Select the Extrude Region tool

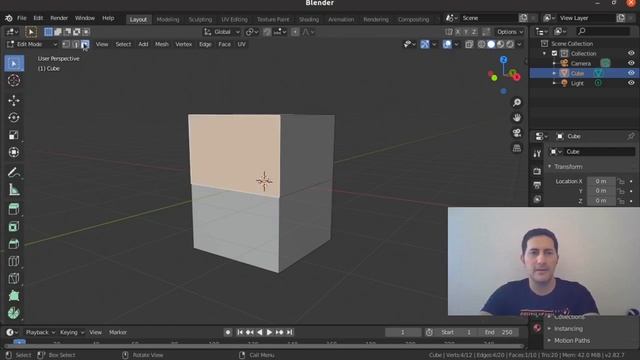click(x=14, y=209)
